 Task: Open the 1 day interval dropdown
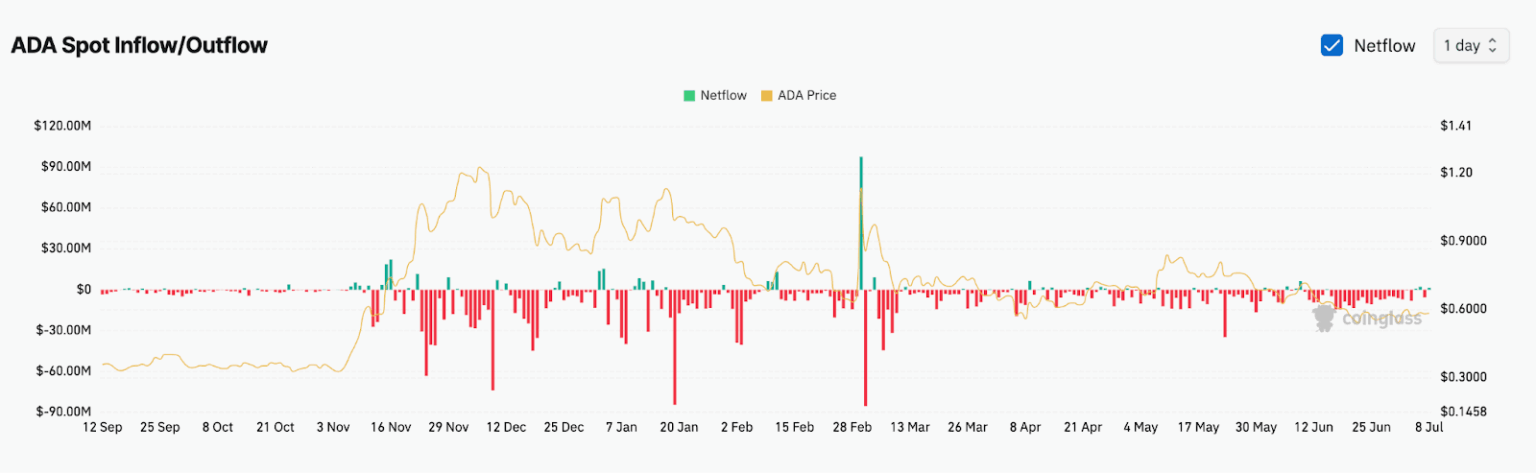[1470, 45]
